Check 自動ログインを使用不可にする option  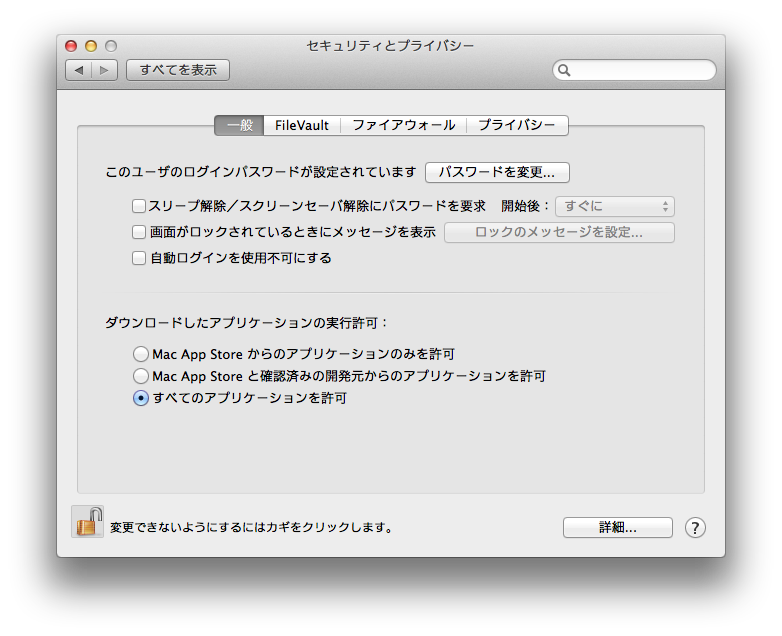pos(139,258)
